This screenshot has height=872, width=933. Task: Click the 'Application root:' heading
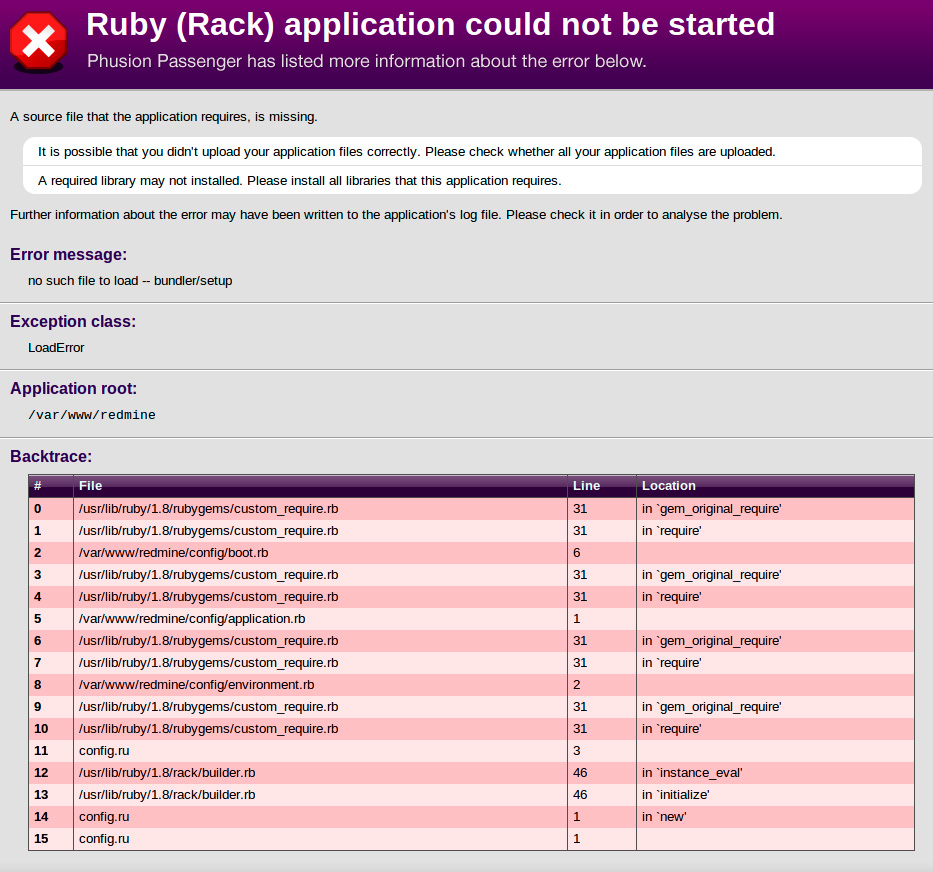(x=73, y=389)
